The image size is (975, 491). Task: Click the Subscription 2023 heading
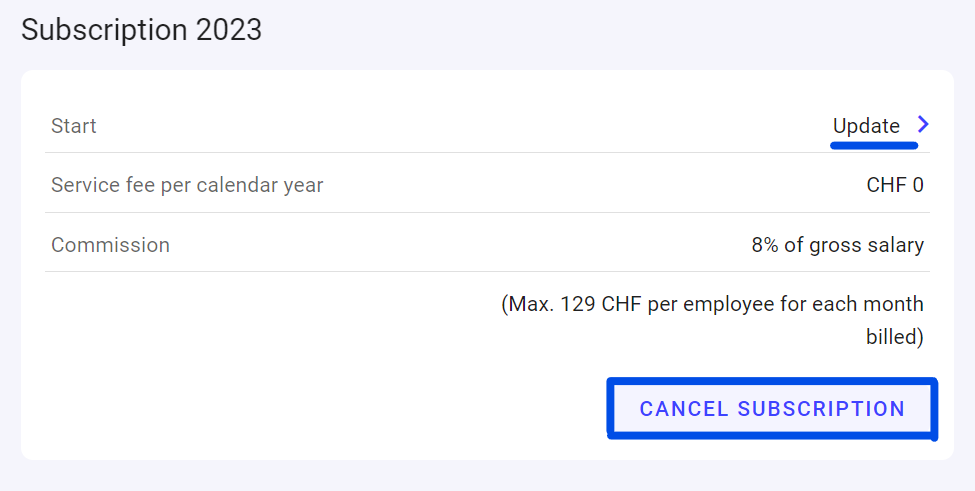click(x=141, y=30)
